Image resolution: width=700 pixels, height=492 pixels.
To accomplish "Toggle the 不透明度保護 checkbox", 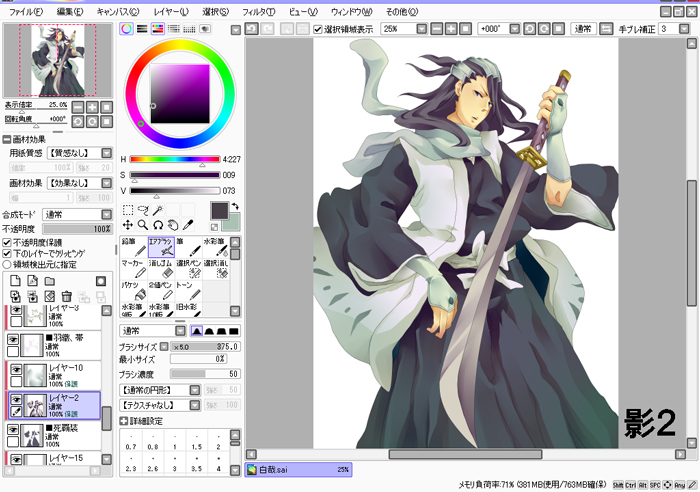I will click(8, 243).
